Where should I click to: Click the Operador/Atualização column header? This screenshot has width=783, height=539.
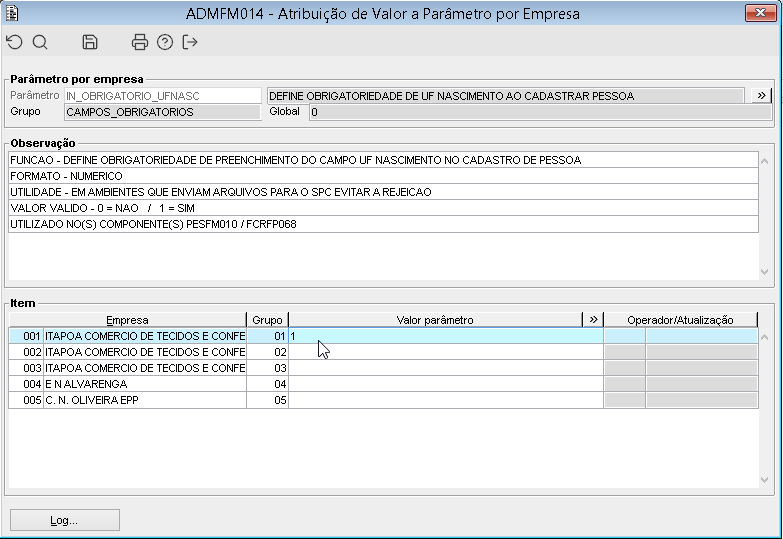coord(680,320)
